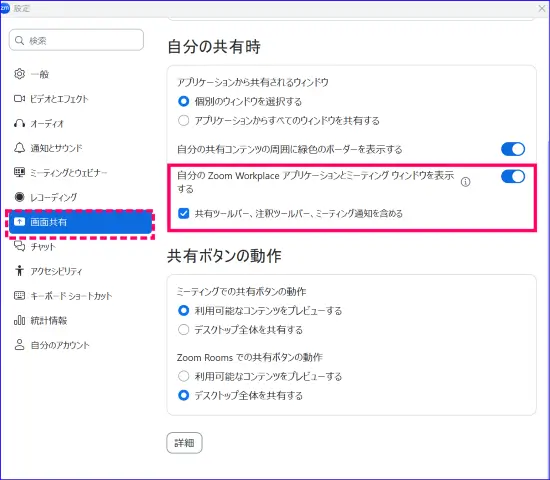The width and height of the screenshot is (550, 480).
Task: Click the Zoom Rooms での共有ボタンの動作 label
Action: 249,357
